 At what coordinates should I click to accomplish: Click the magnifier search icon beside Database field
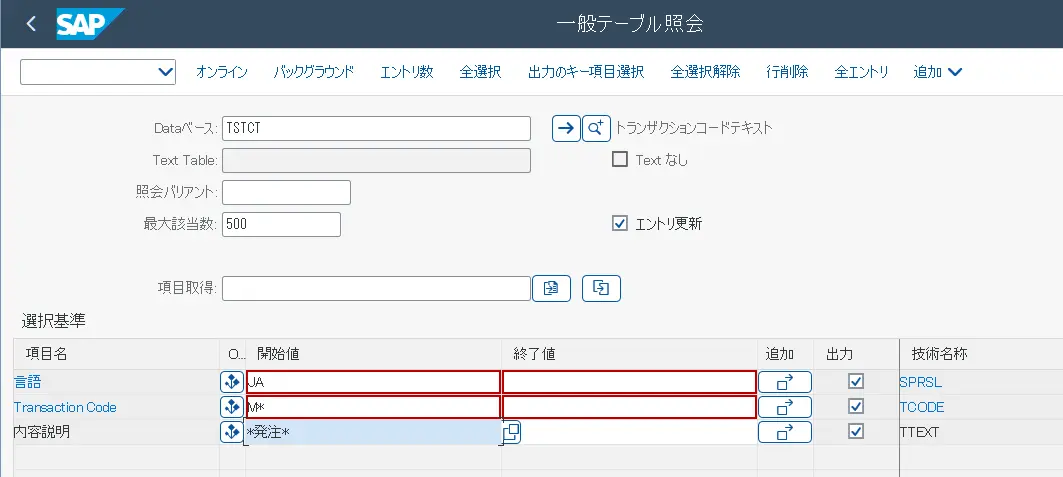596,128
